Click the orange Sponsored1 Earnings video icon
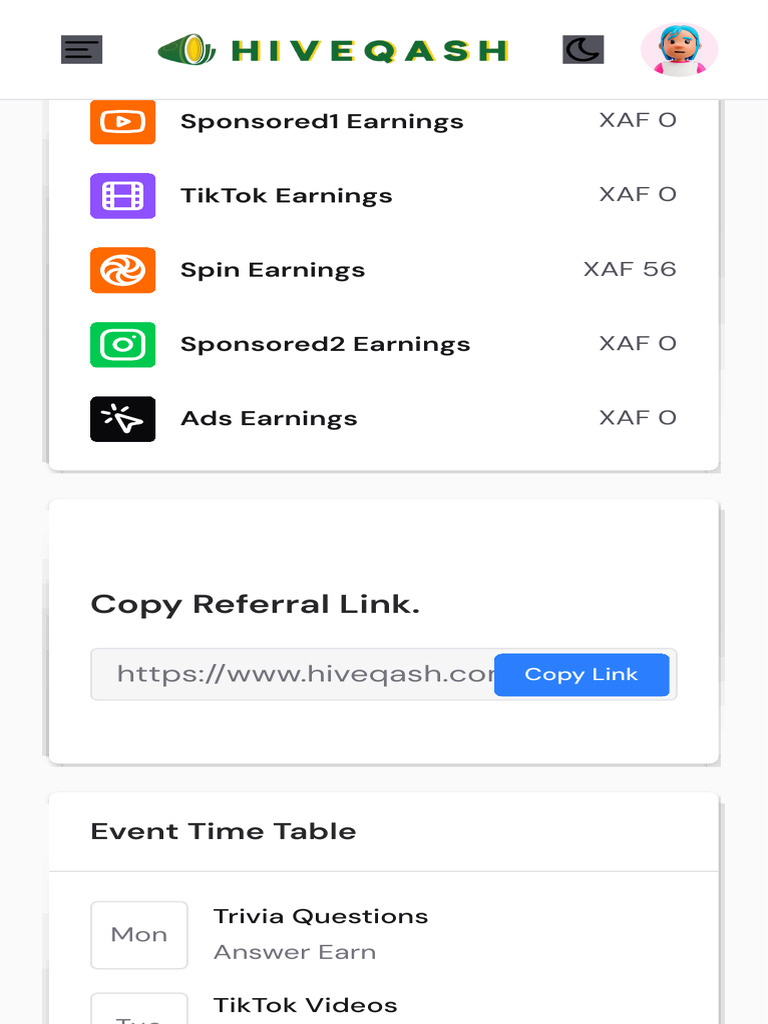 pos(123,121)
